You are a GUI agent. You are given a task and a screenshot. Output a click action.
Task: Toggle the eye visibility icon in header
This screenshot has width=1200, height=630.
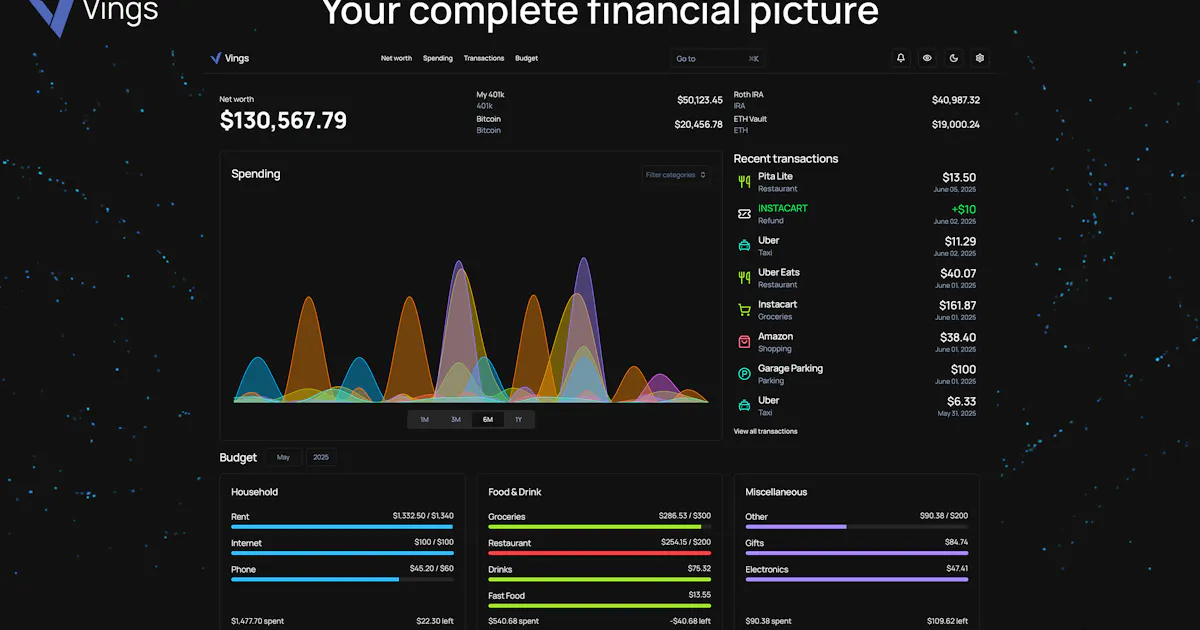tap(927, 58)
